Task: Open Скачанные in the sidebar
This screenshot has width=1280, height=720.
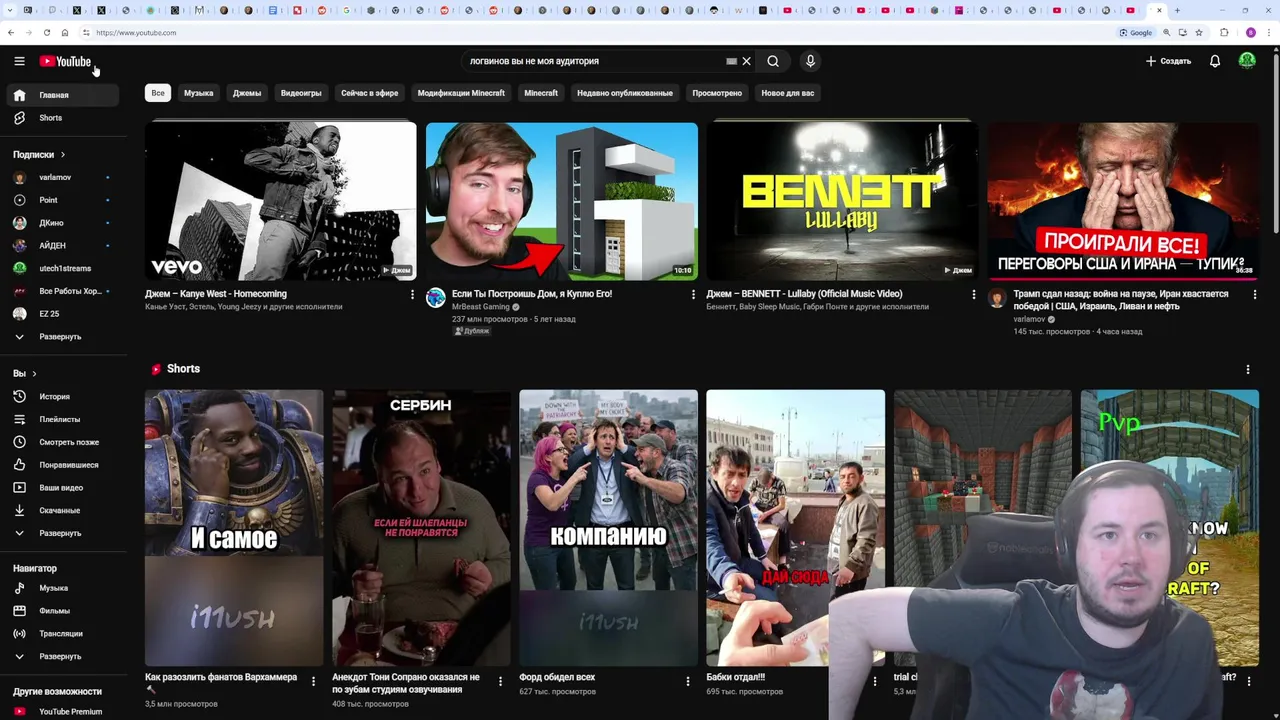Action: (x=61, y=510)
